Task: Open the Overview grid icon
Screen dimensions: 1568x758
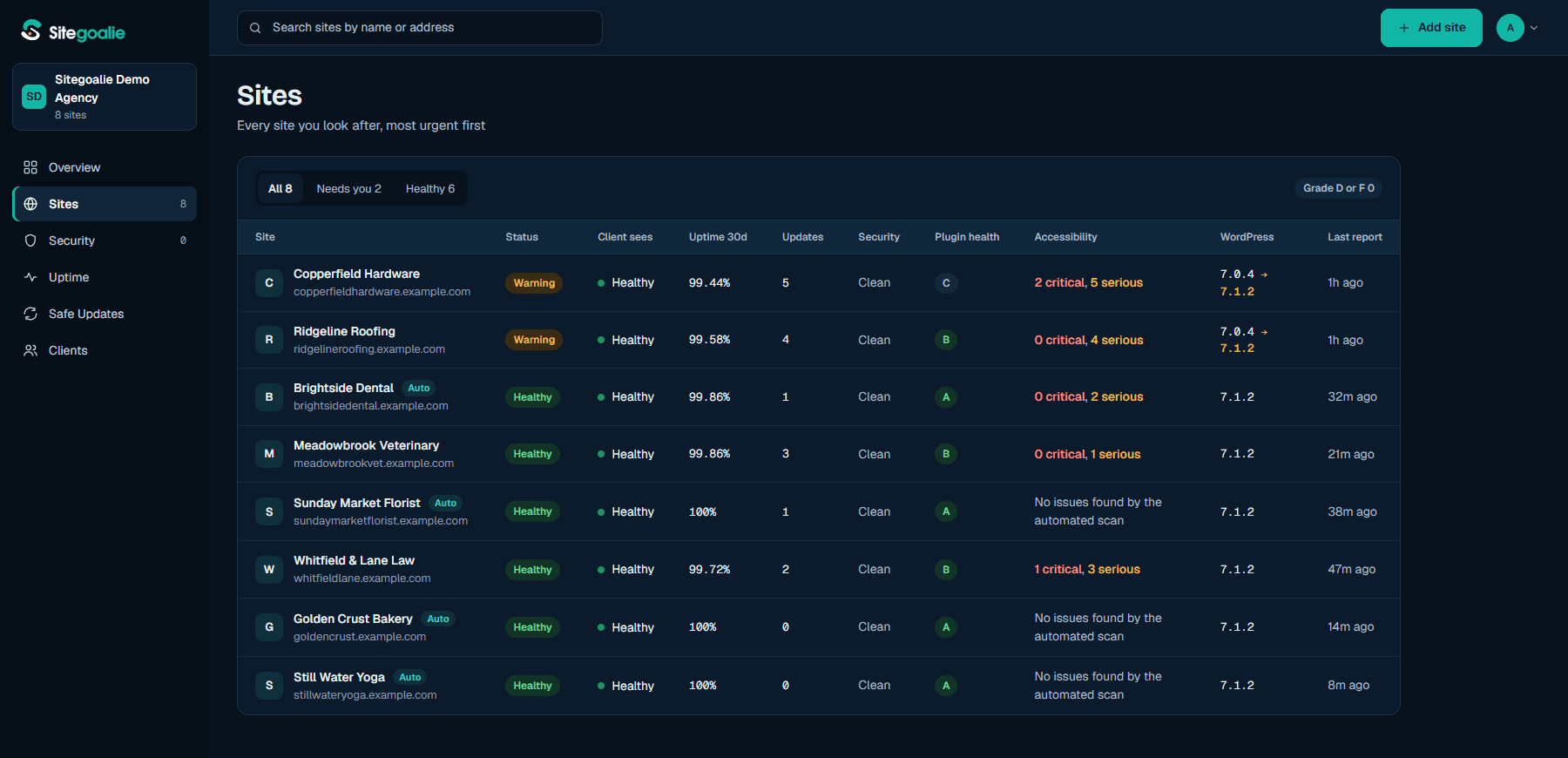Action: click(30, 167)
